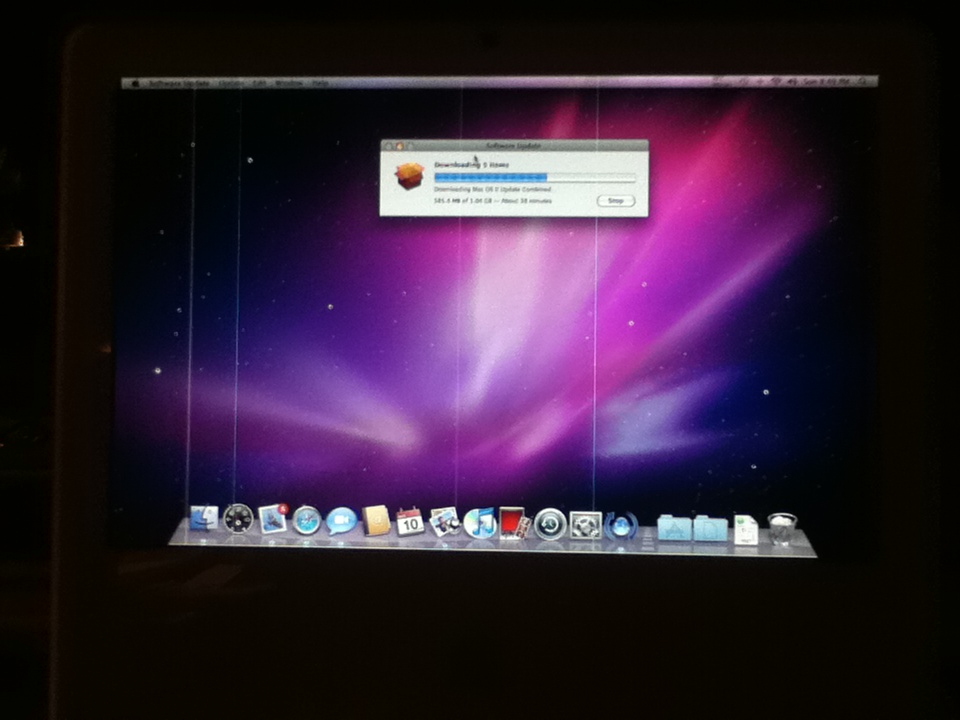The width and height of the screenshot is (960, 720).
Task: Open the document file in dock
Action: (x=746, y=529)
